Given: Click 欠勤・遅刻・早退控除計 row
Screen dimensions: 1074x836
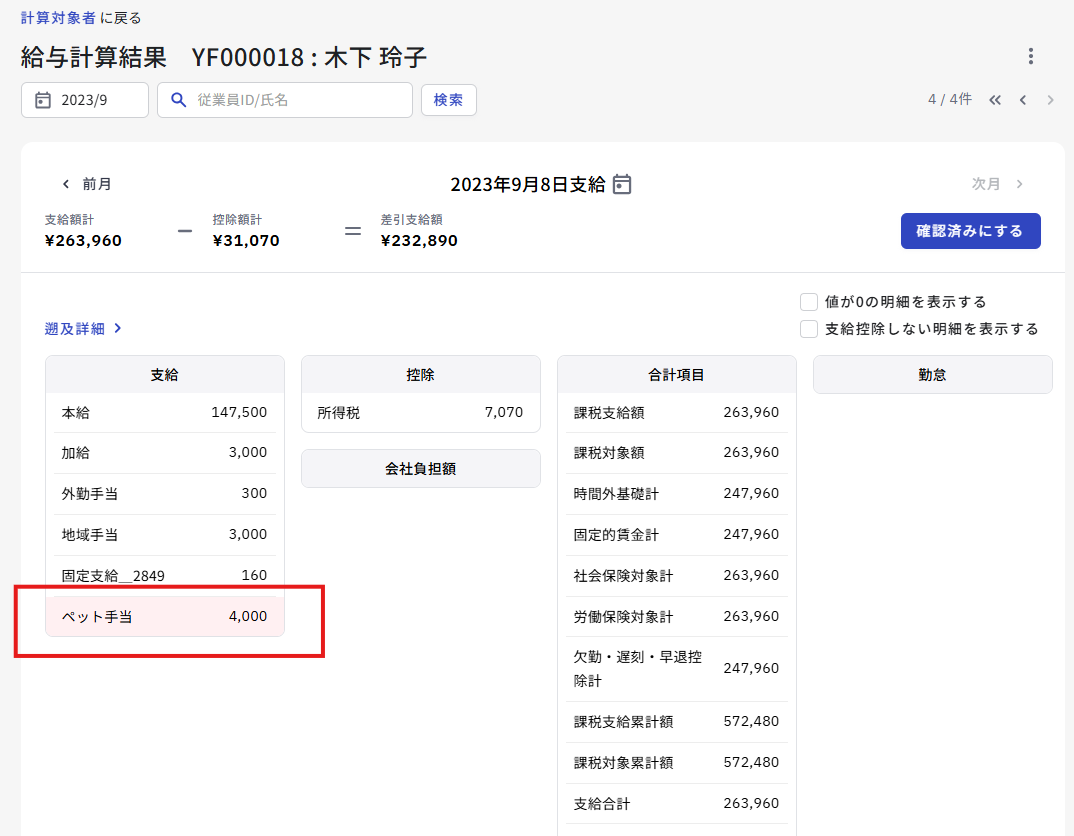Looking at the screenshot, I should [x=677, y=669].
